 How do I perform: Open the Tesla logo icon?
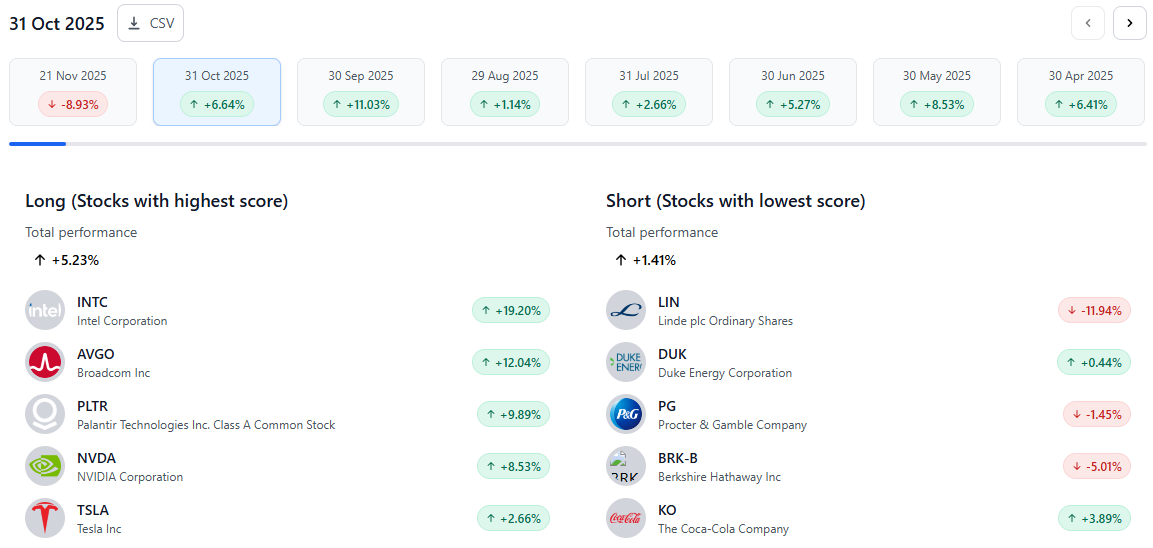click(x=44, y=518)
